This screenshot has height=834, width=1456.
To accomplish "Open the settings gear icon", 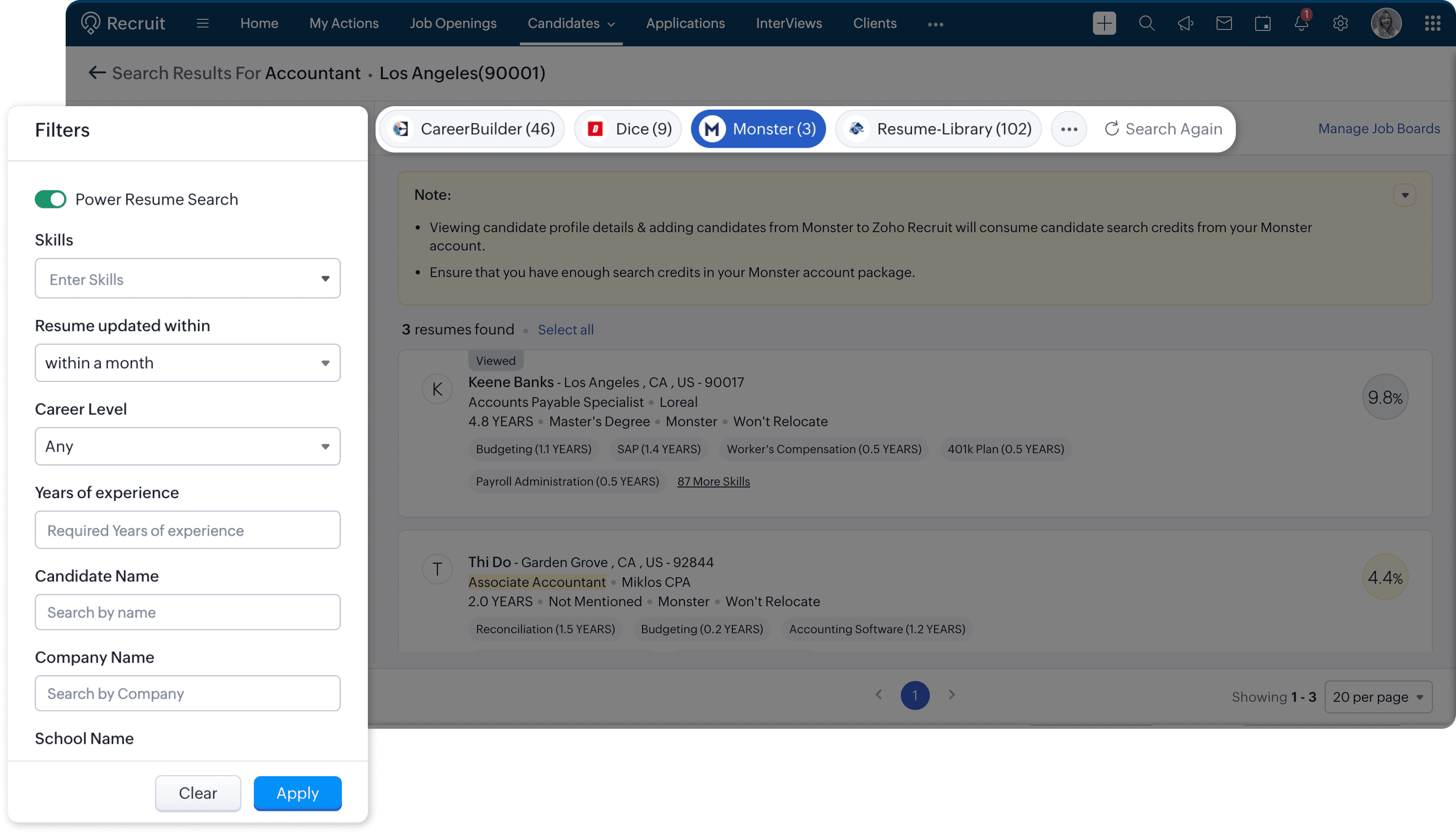I will pyautogui.click(x=1340, y=24).
